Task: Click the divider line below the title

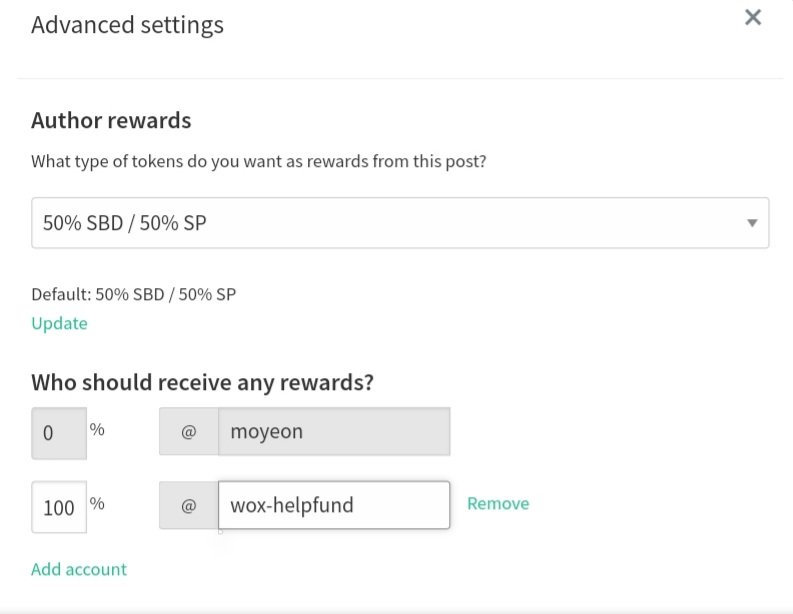Action: point(400,78)
